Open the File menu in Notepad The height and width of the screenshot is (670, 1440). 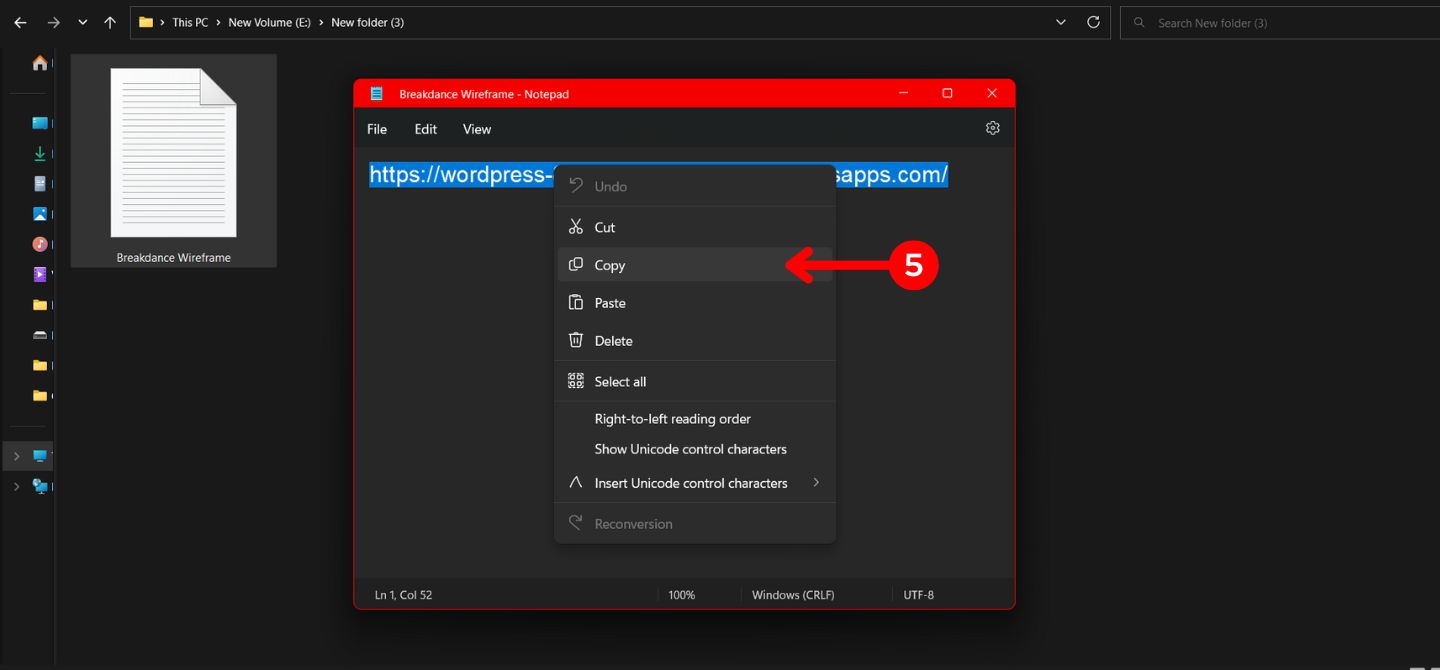pyautogui.click(x=376, y=128)
